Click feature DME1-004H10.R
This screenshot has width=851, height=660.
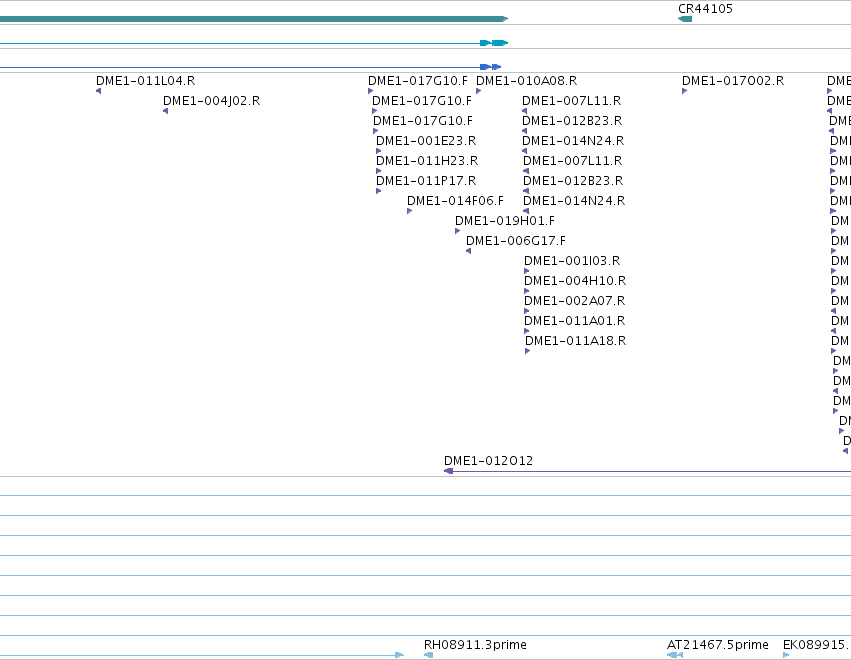[x=575, y=281]
